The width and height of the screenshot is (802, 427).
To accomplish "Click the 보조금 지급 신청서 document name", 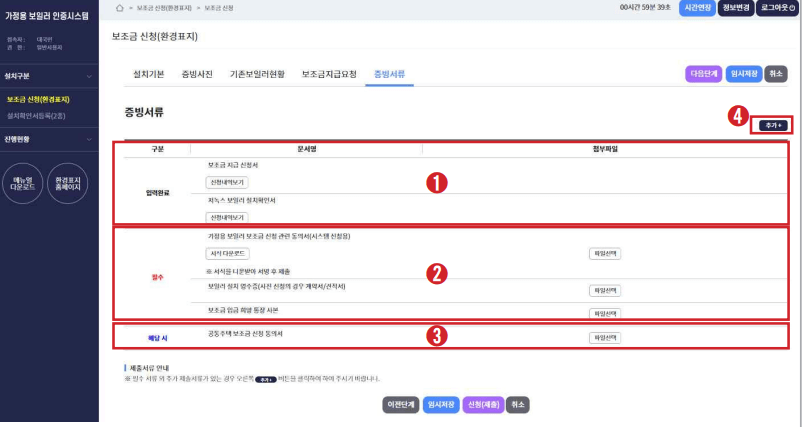I will point(233,166).
